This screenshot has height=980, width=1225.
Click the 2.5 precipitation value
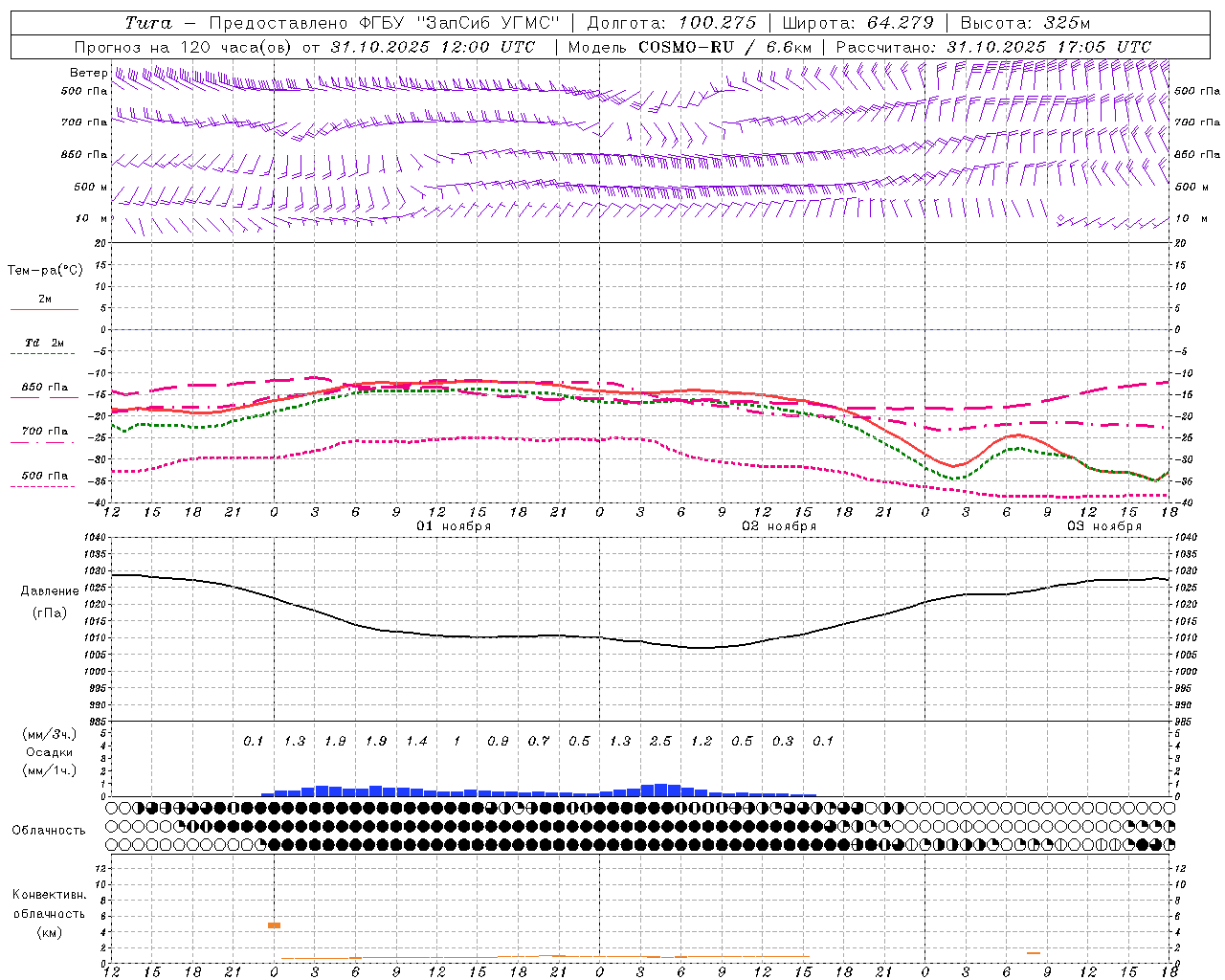660,742
